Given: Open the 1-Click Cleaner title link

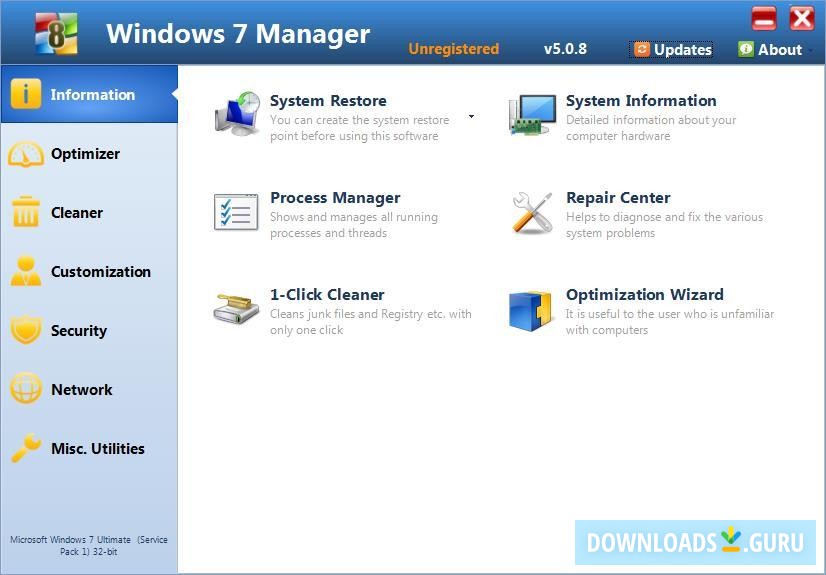Looking at the screenshot, I should click(x=327, y=295).
